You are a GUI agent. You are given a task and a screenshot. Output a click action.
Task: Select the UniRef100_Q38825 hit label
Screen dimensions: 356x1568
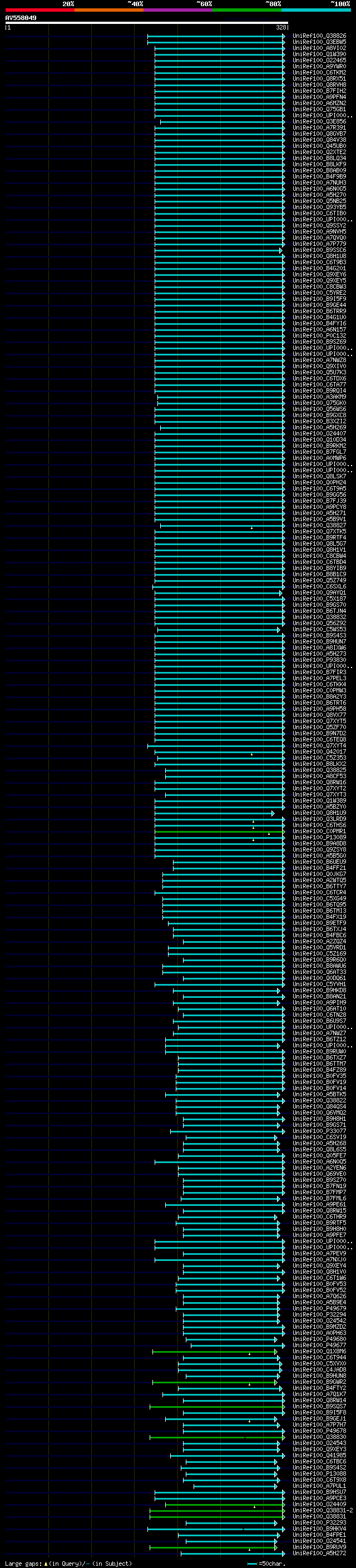(x=319, y=770)
